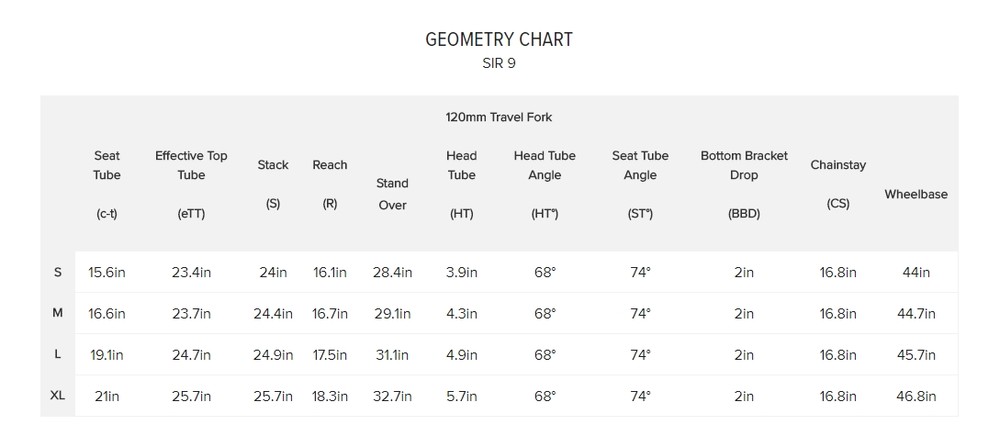Select the Stand Over column header
1000x447 pixels.
point(392,194)
